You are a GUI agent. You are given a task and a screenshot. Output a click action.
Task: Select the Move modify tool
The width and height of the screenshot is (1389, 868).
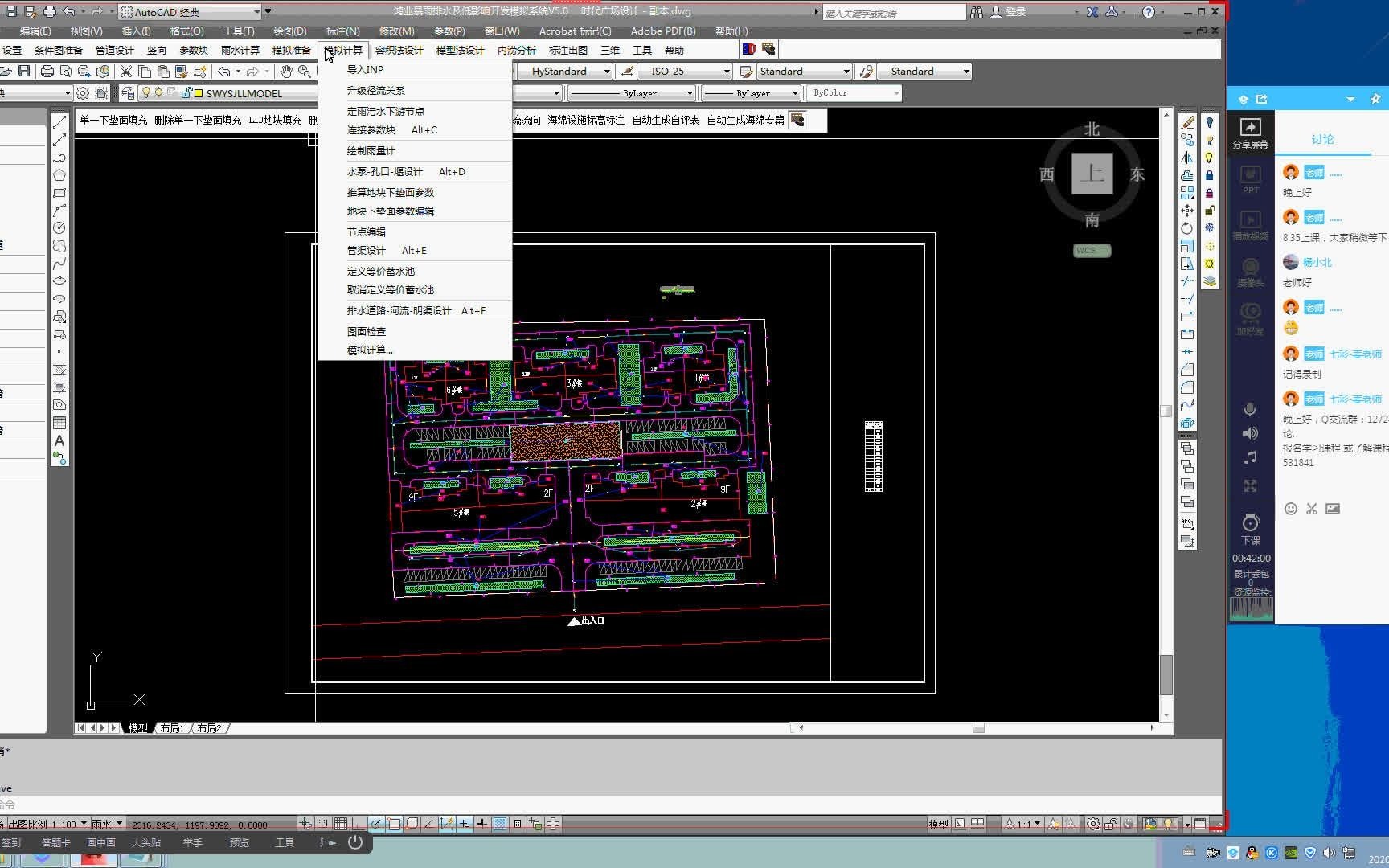(x=1187, y=211)
